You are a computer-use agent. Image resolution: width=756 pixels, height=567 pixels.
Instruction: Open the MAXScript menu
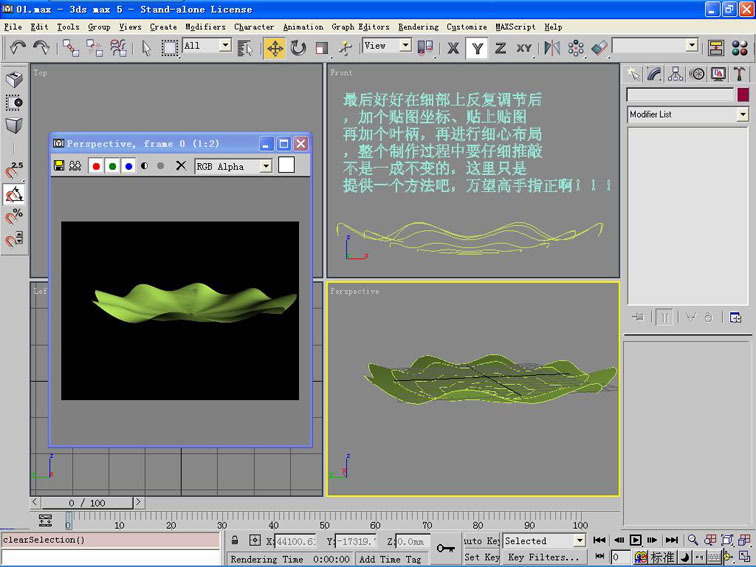click(515, 27)
